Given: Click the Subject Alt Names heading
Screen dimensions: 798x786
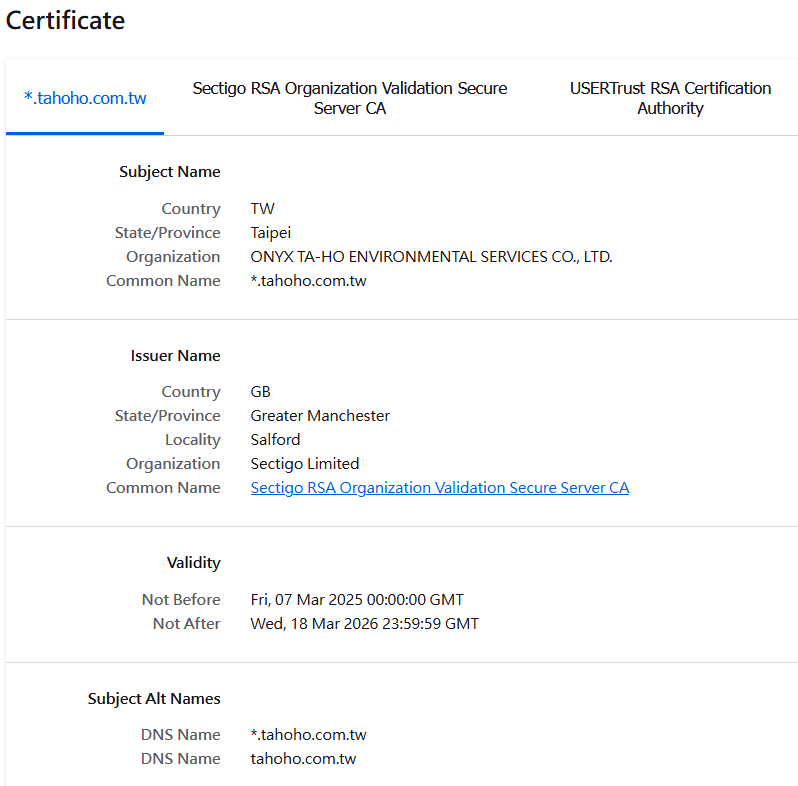Looking at the screenshot, I should [x=154, y=699].
